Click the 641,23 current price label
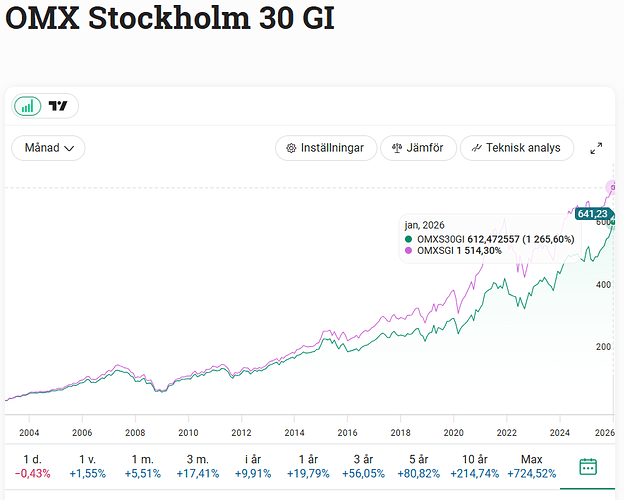624x500 pixels. [x=592, y=213]
